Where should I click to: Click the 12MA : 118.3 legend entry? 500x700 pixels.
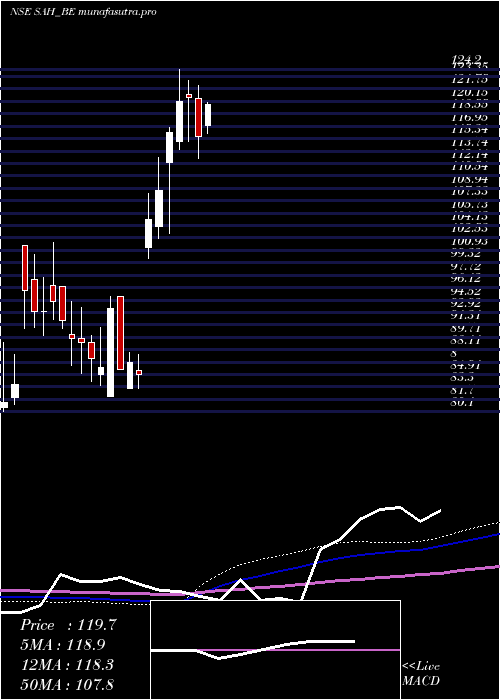67,665
